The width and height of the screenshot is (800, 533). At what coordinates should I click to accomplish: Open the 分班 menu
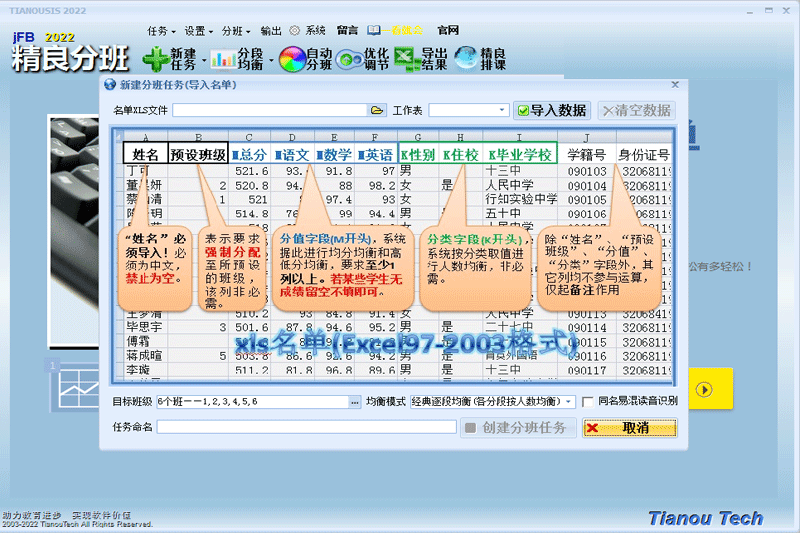pos(236,31)
